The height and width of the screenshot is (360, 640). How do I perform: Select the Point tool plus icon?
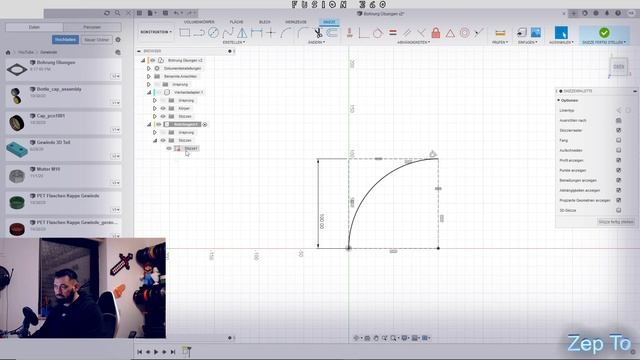(x=271, y=33)
